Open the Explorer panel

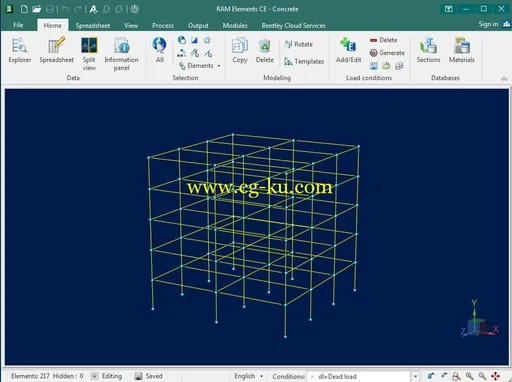coord(20,50)
